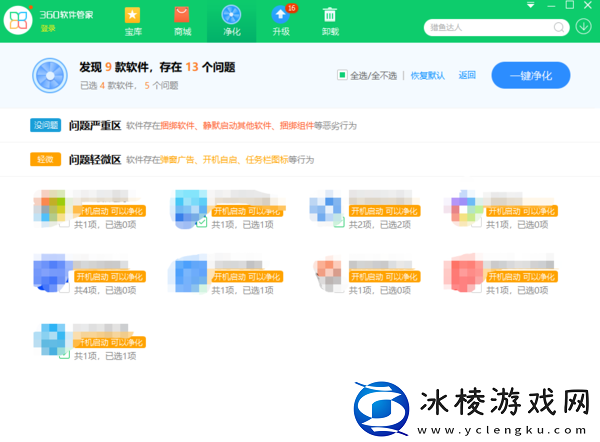
Task: Click the search box with 猎鱼达人
Action: 496,28
